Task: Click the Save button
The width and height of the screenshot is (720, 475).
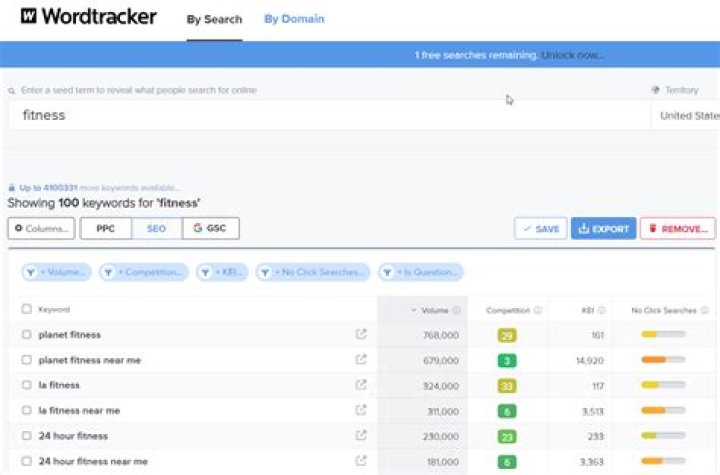Action: click(x=541, y=228)
